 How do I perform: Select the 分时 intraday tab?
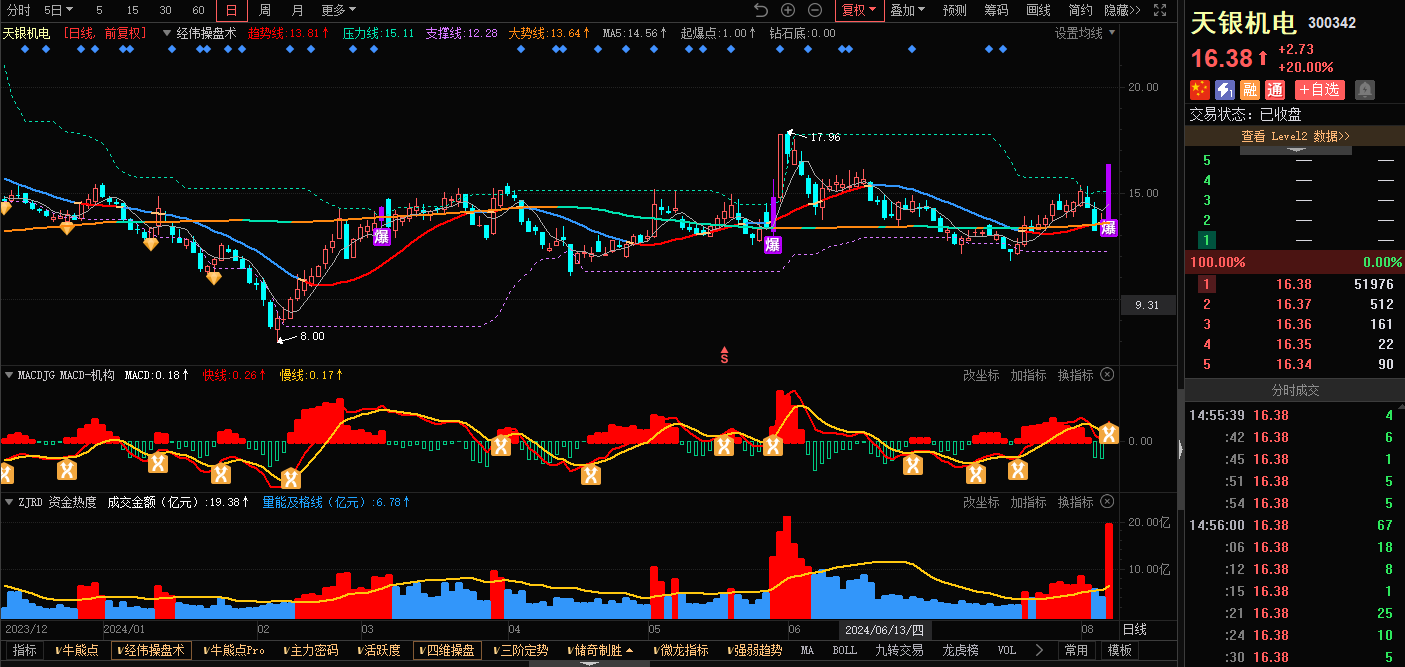point(19,10)
